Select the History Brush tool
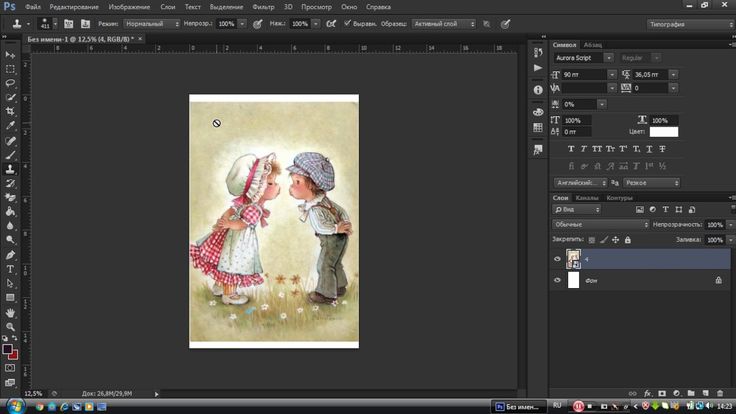Viewport: 736px width, 414px height. pyautogui.click(x=10, y=184)
